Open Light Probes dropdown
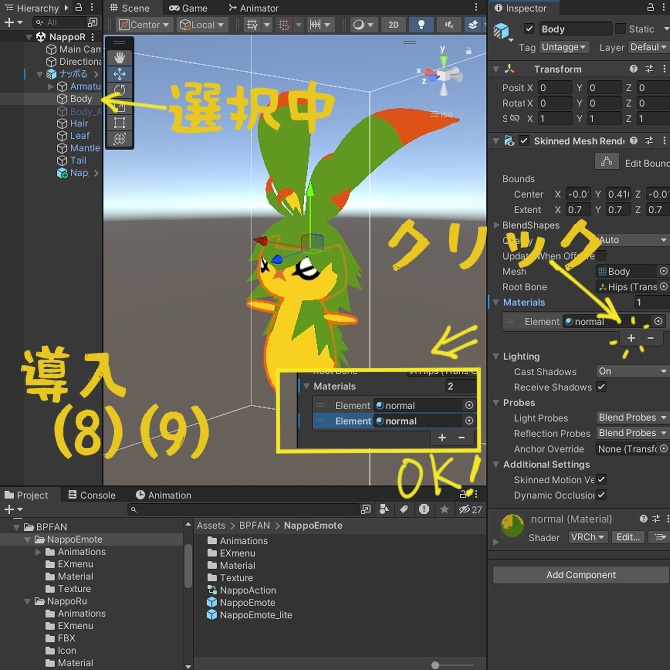The height and width of the screenshot is (670, 670). coord(632,417)
